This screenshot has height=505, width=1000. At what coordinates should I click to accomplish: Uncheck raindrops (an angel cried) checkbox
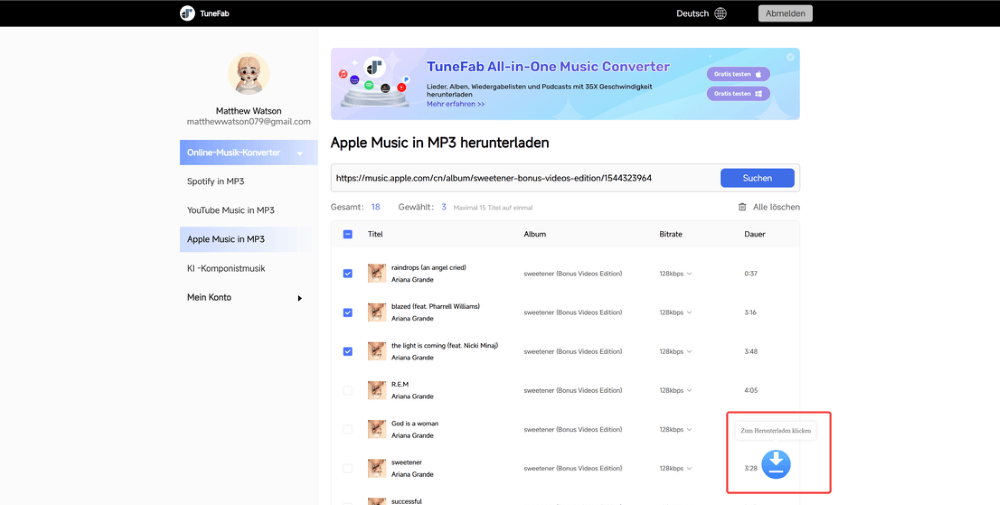pyautogui.click(x=348, y=274)
